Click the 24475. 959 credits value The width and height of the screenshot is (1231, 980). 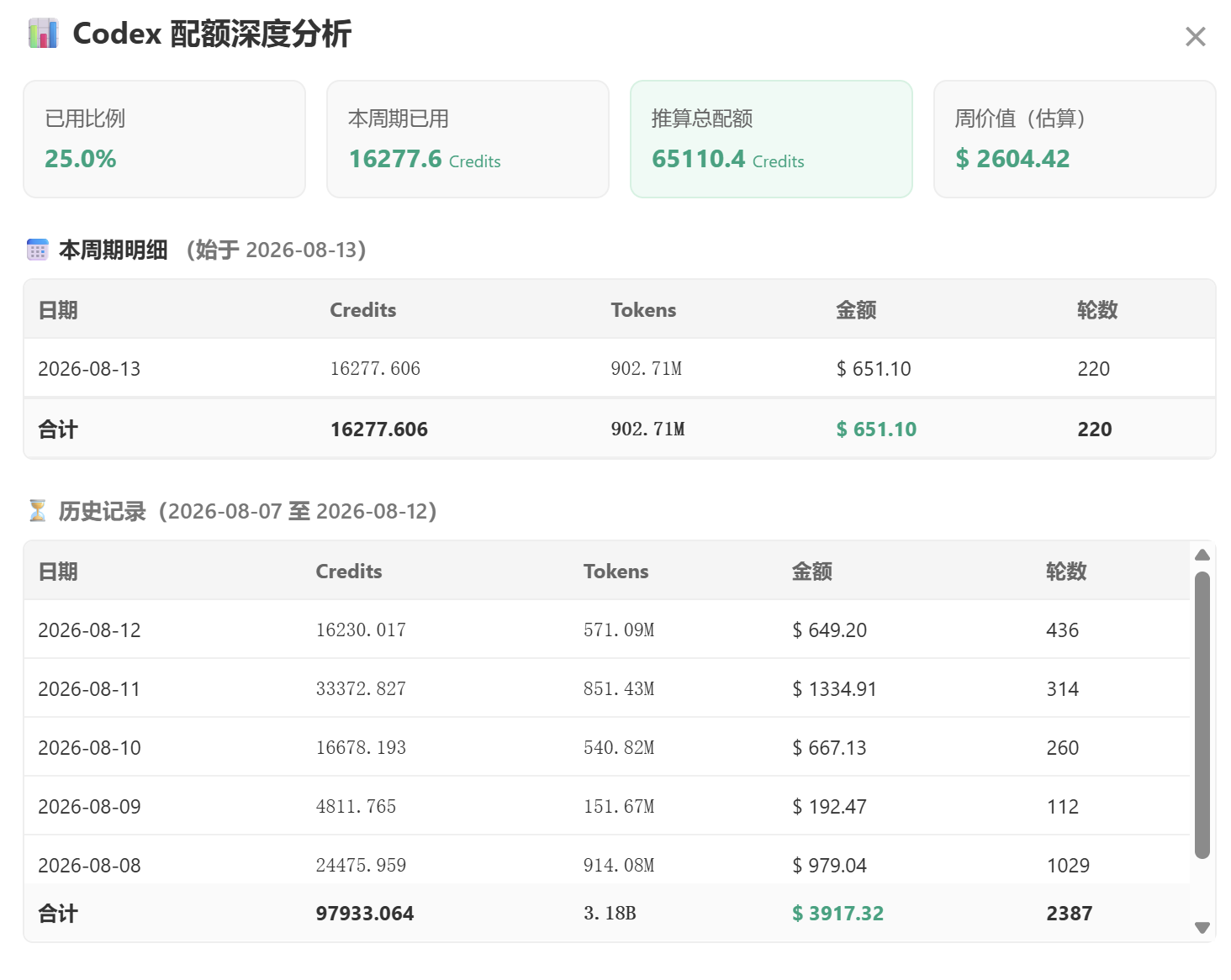coord(361,866)
